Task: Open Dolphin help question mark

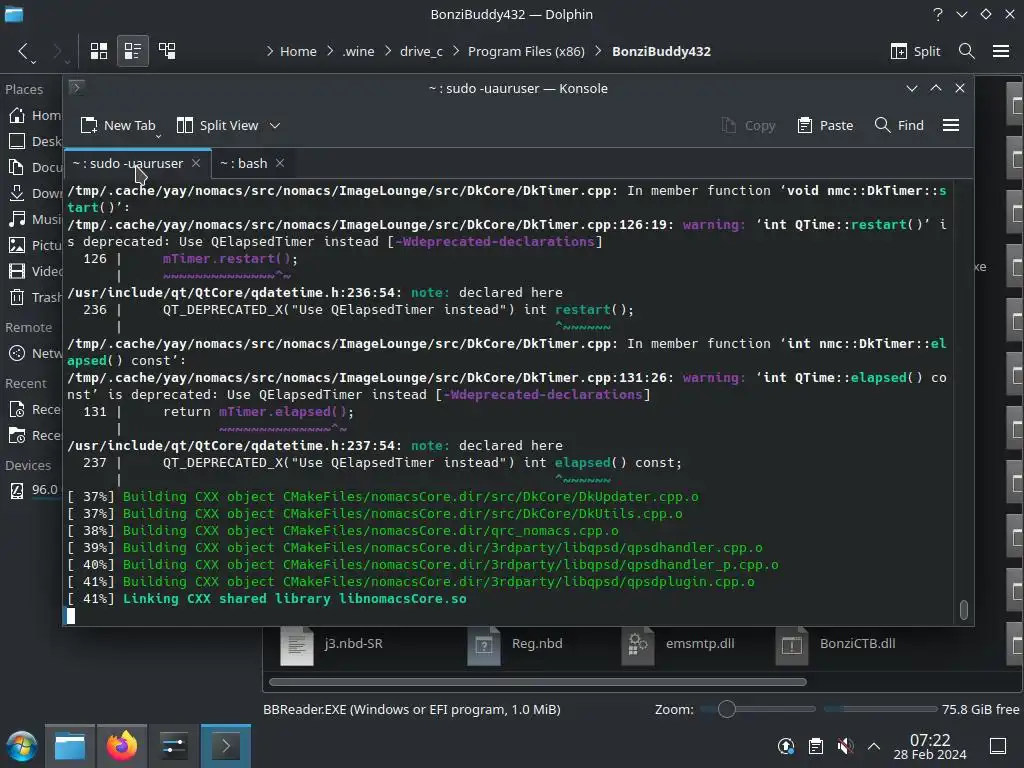Action: pos(938,14)
